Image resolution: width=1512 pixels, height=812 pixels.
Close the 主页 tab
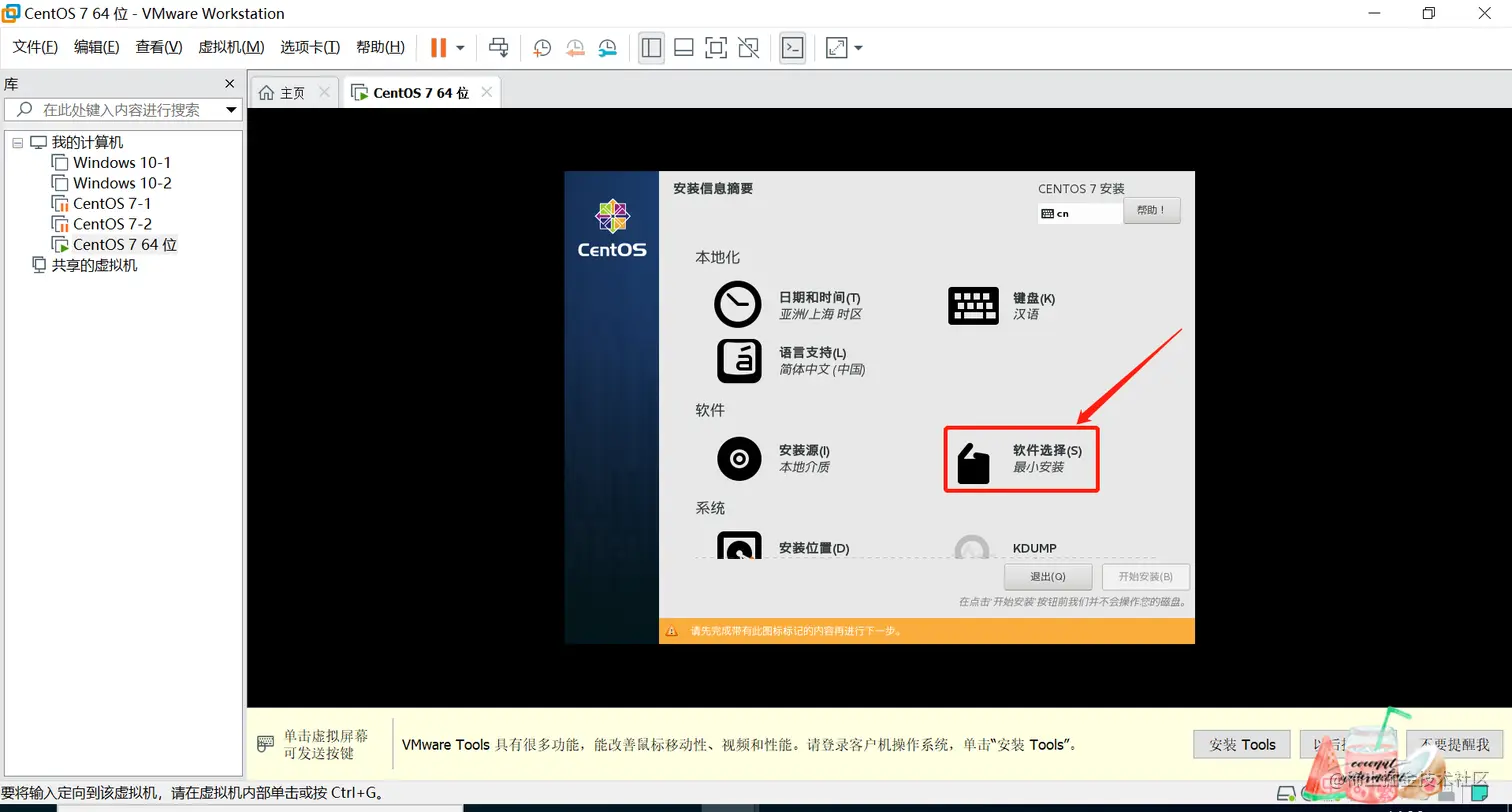coord(324,92)
